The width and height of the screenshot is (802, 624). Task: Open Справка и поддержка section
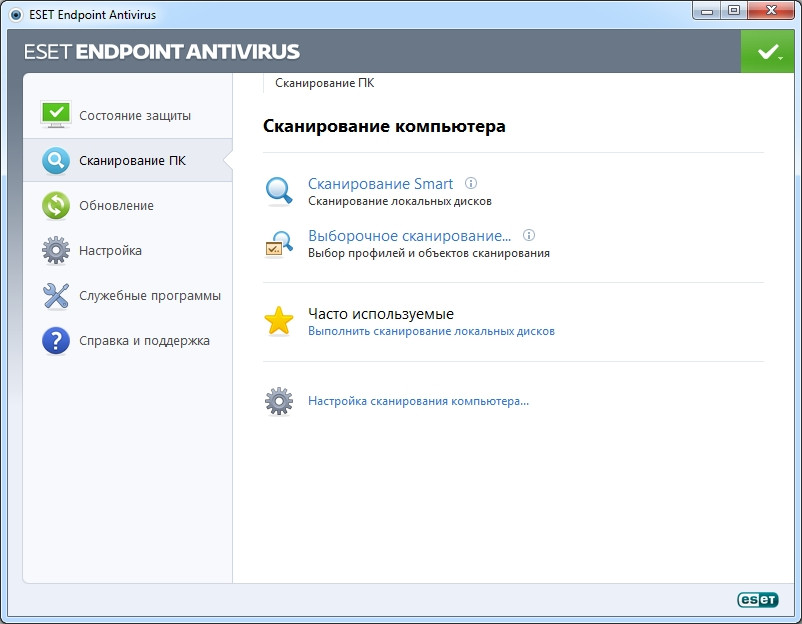(x=128, y=341)
